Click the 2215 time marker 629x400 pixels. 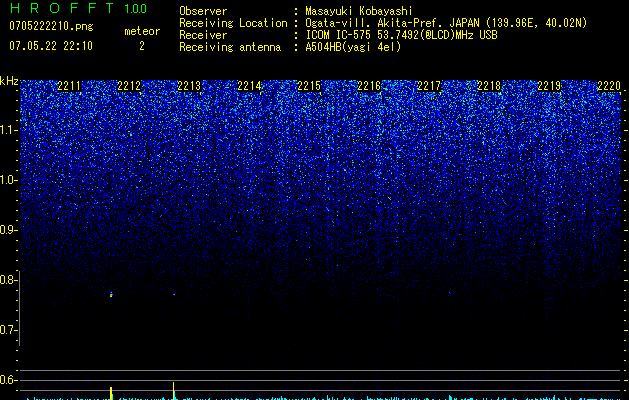point(309,86)
